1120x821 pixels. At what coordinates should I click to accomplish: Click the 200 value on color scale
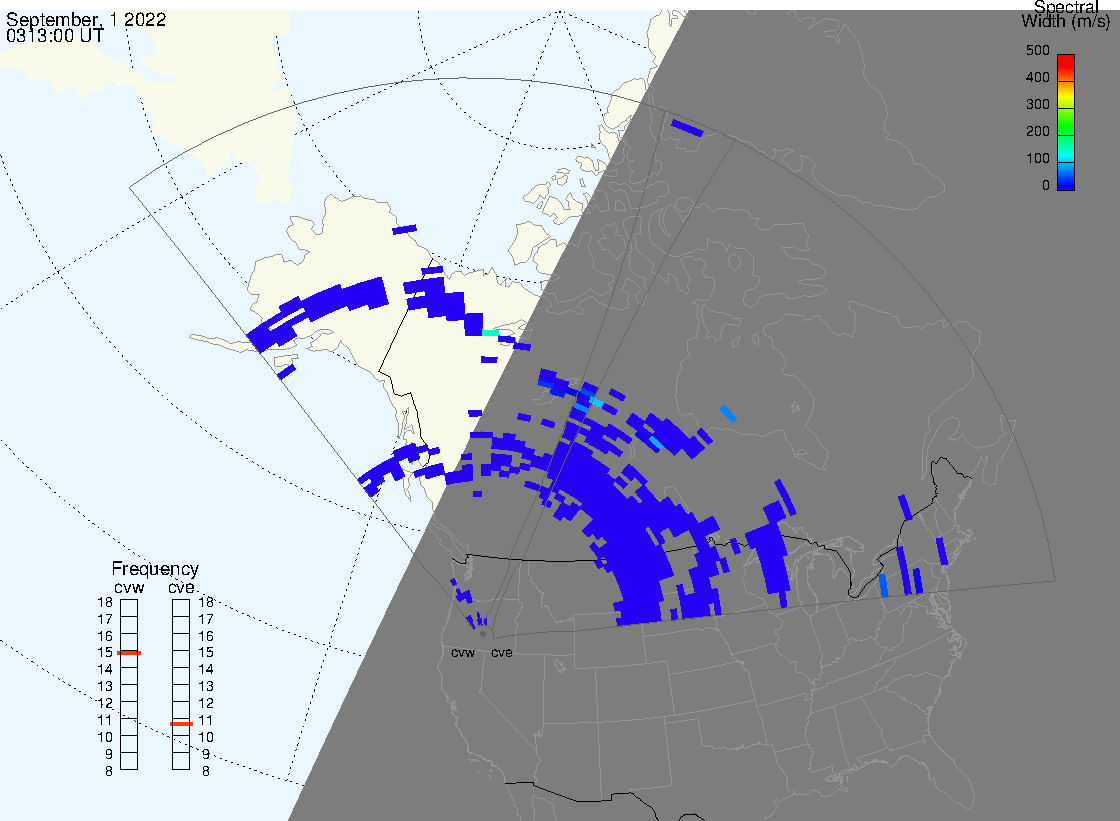coord(1037,131)
